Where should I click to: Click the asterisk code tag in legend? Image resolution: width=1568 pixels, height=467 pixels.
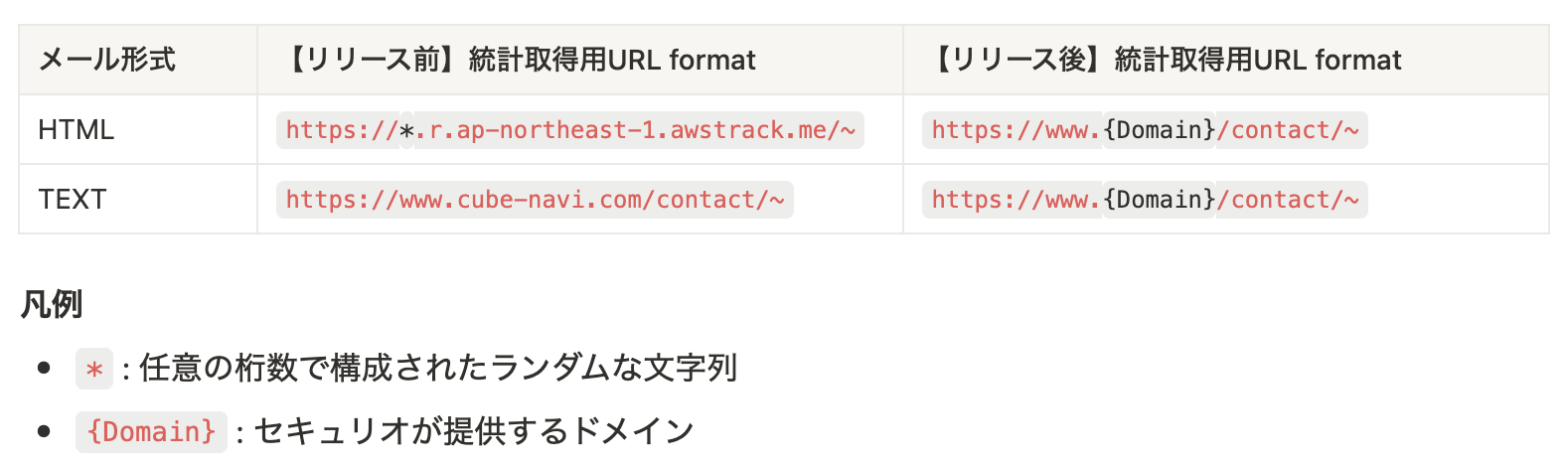[x=94, y=369]
